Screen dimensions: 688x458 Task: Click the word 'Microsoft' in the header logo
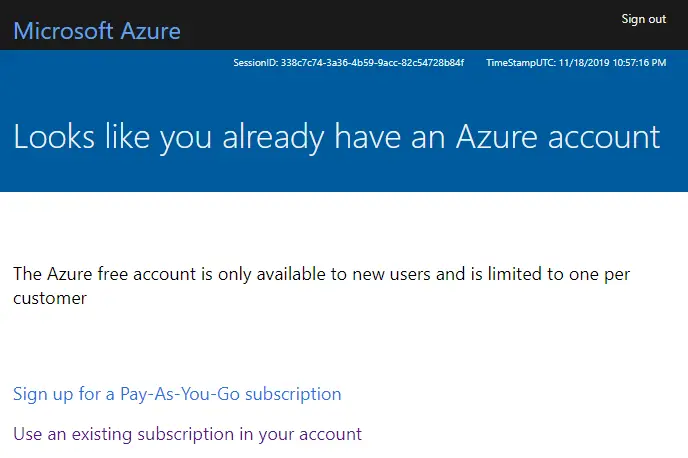tap(64, 31)
